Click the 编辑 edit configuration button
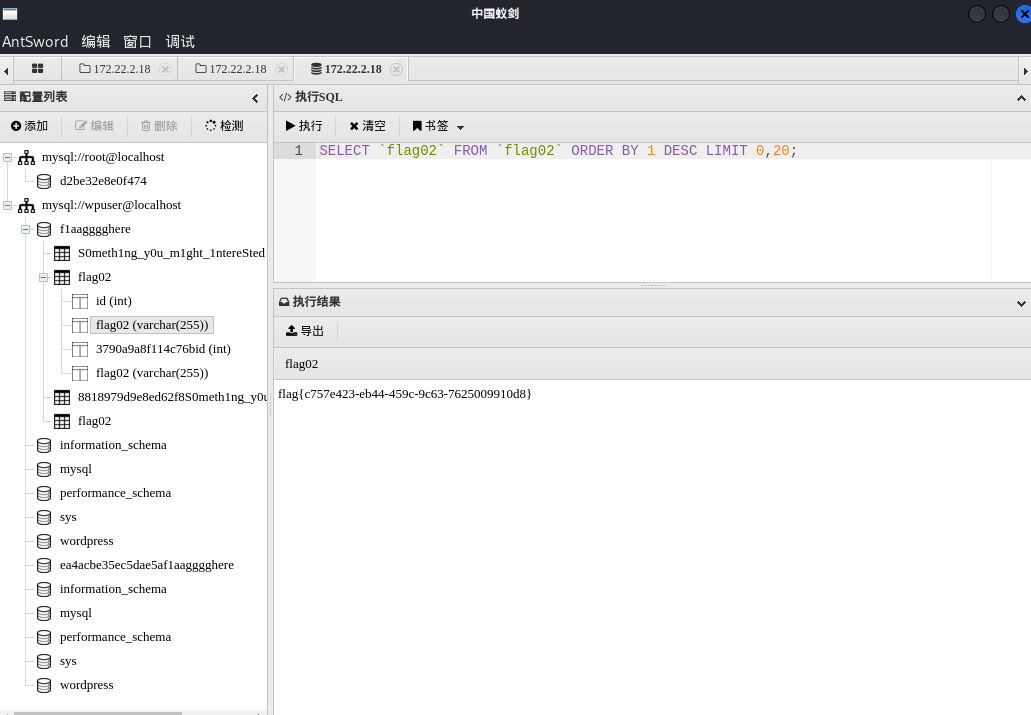This screenshot has height=715, width=1031. tap(94, 126)
